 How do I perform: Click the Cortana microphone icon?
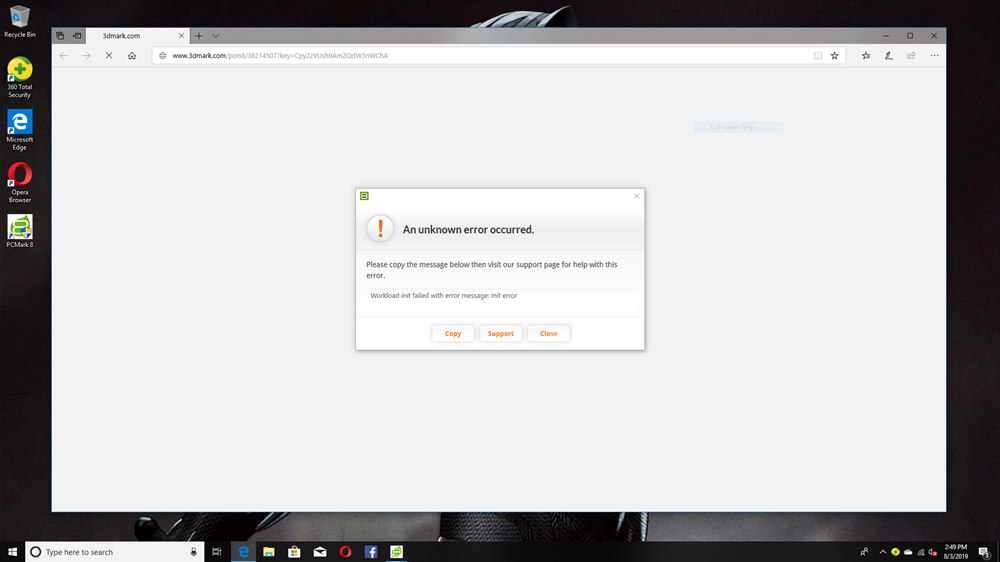coord(193,552)
